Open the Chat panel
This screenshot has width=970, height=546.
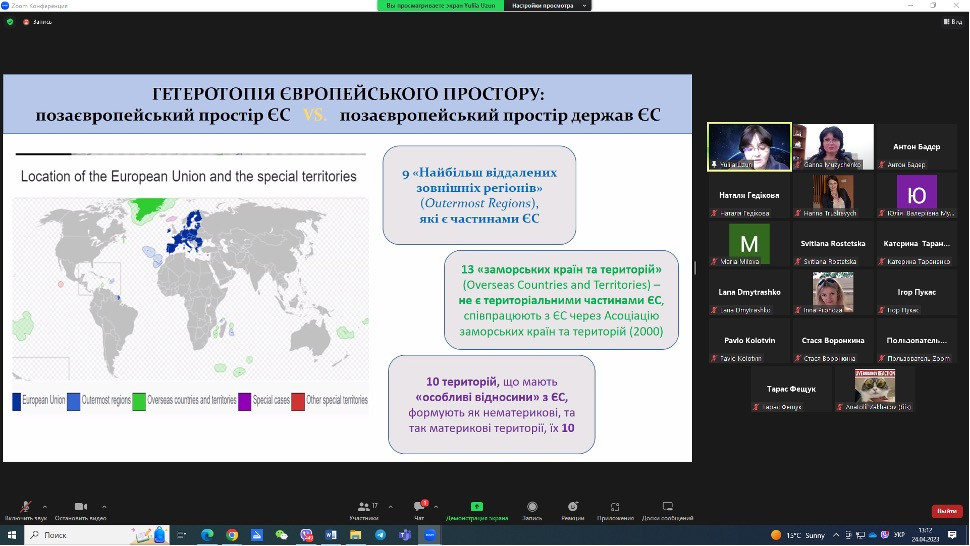[419, 510]
